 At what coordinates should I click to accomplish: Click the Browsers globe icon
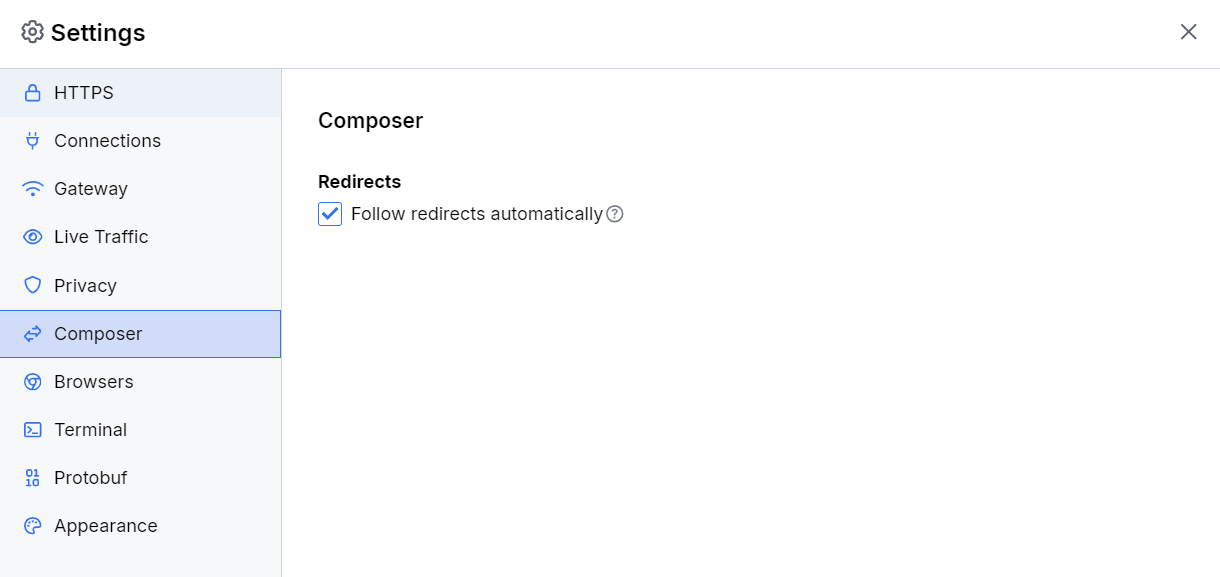coord(32,381)
